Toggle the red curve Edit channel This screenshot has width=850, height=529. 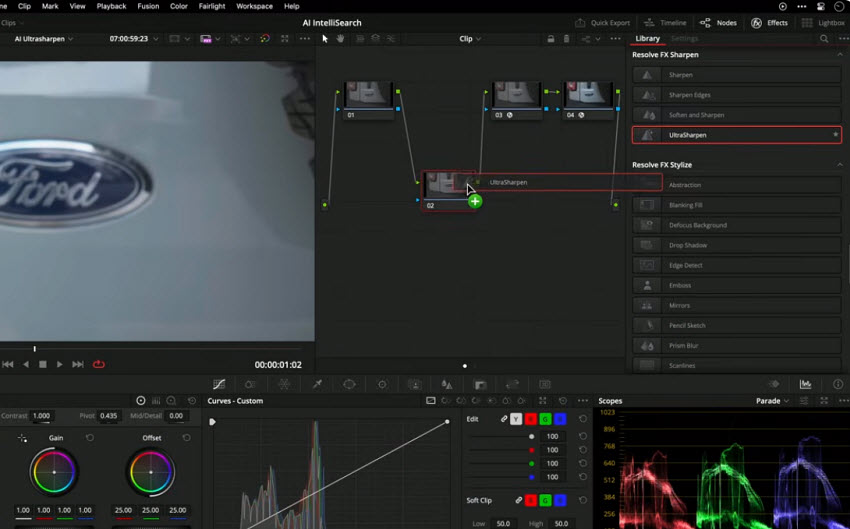point(531,419)
